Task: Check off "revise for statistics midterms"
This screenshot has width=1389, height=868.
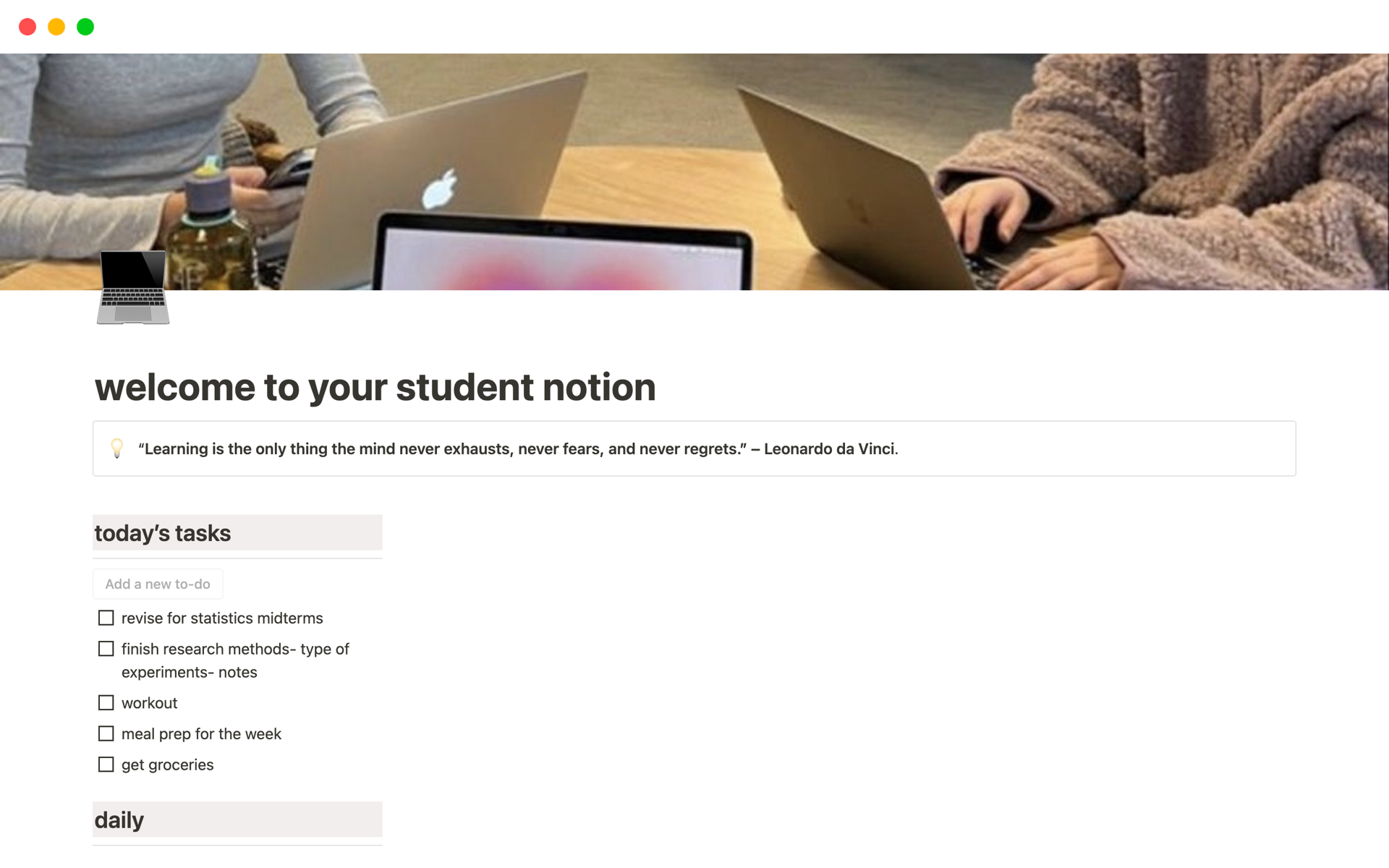Action: (x=106, y=618)
